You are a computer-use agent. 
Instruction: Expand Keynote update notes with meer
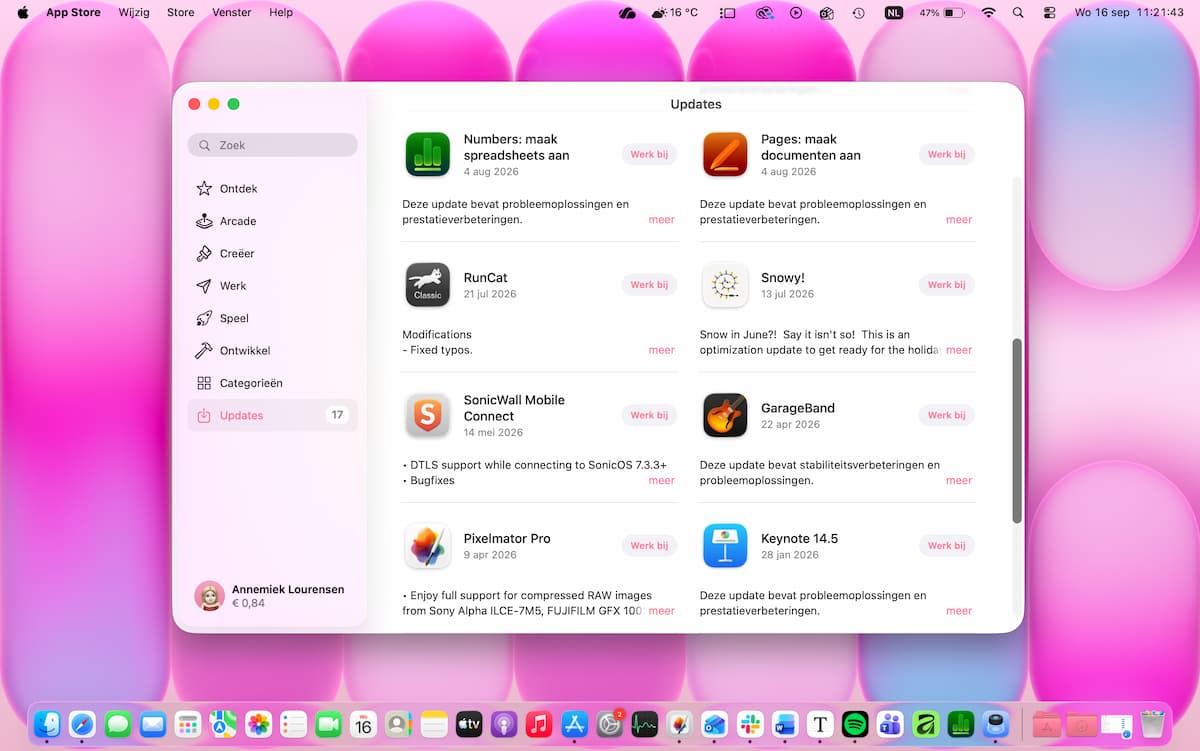tap(959, 611)
